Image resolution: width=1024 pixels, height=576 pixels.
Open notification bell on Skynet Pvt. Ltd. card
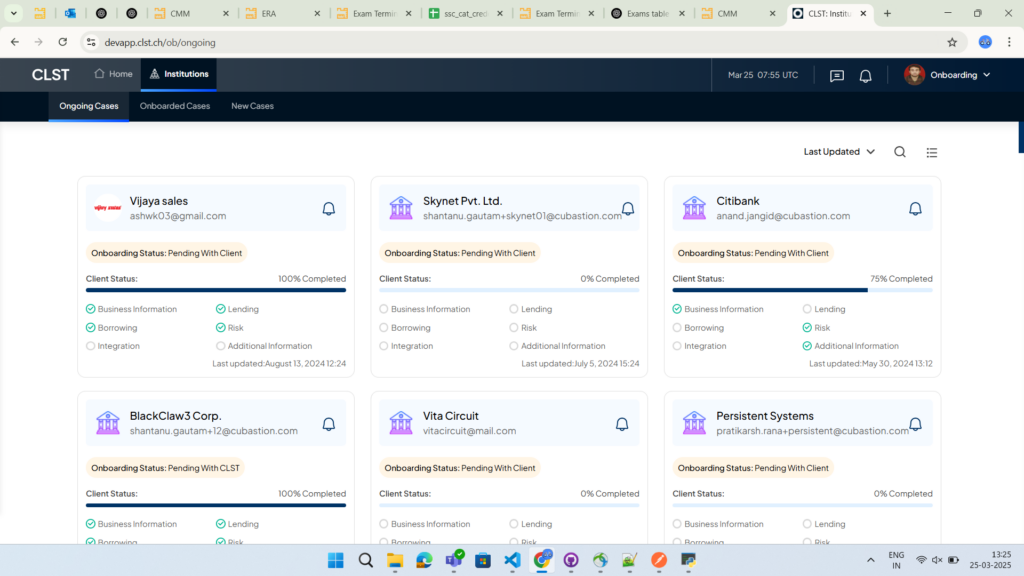coord(628,208)
